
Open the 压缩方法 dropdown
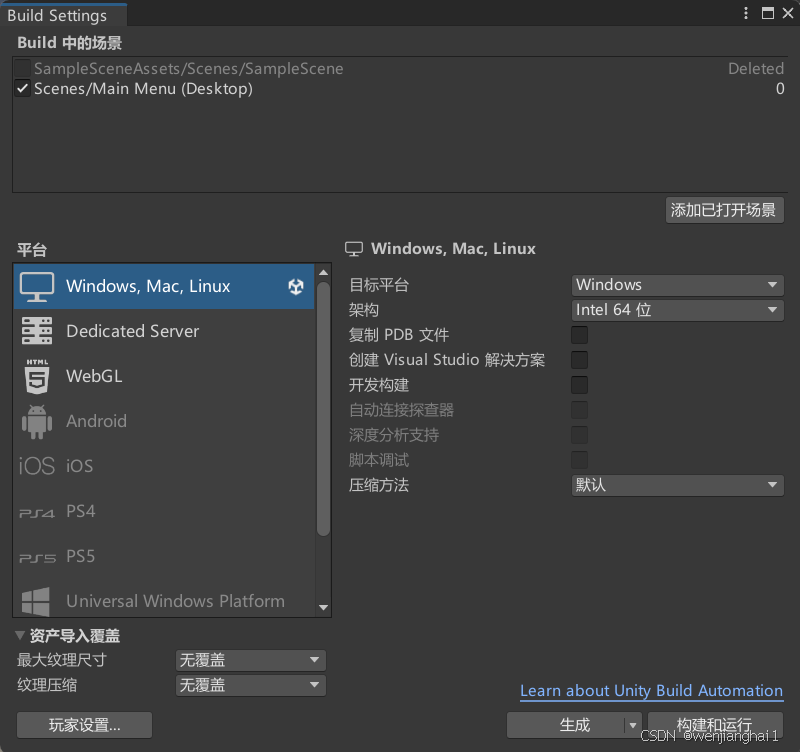(x=677, y=485)
